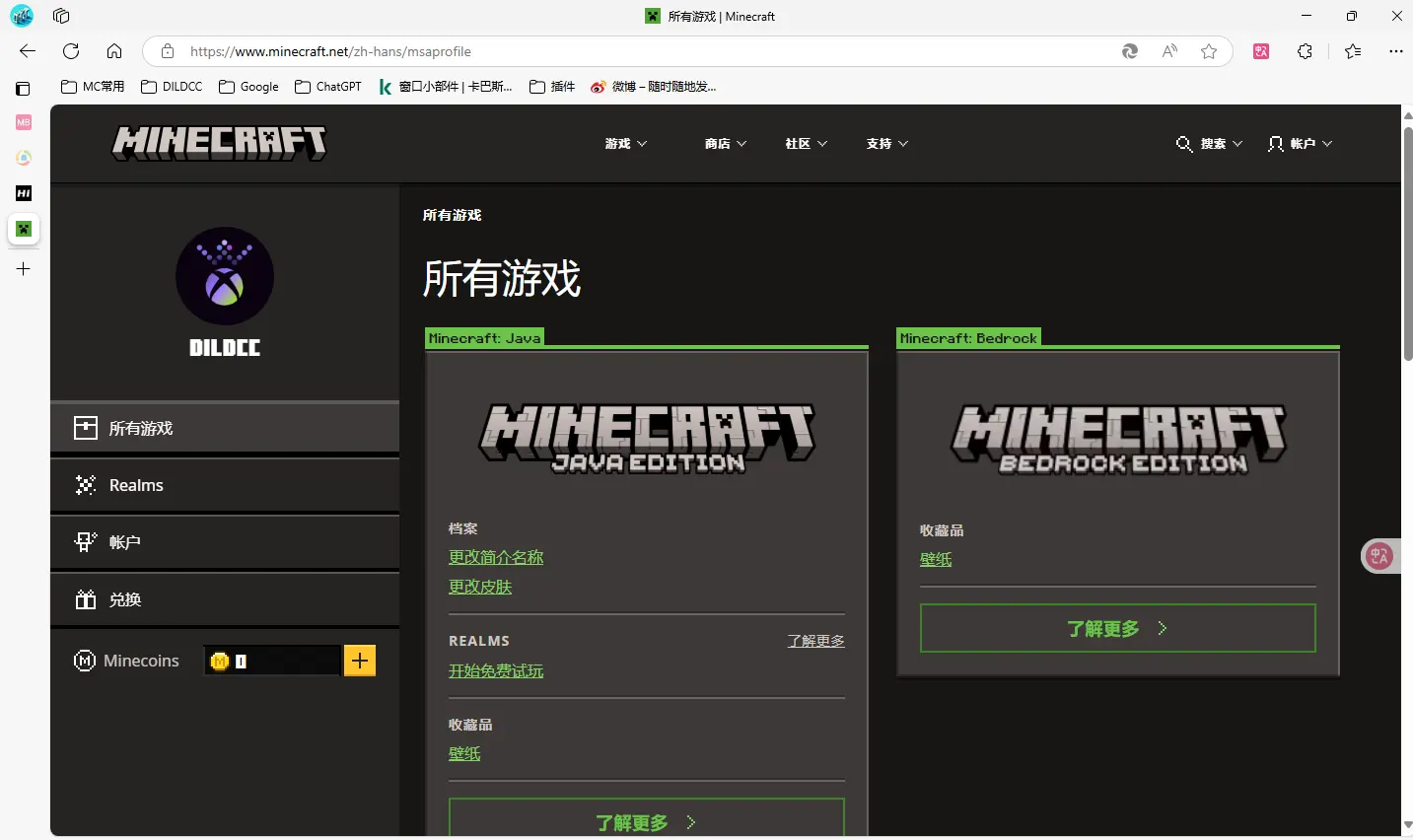The height and width of the screenshot is (840, 1413).
Task: Expand the 商店 dropdown menu
Action: pos(726,144)
